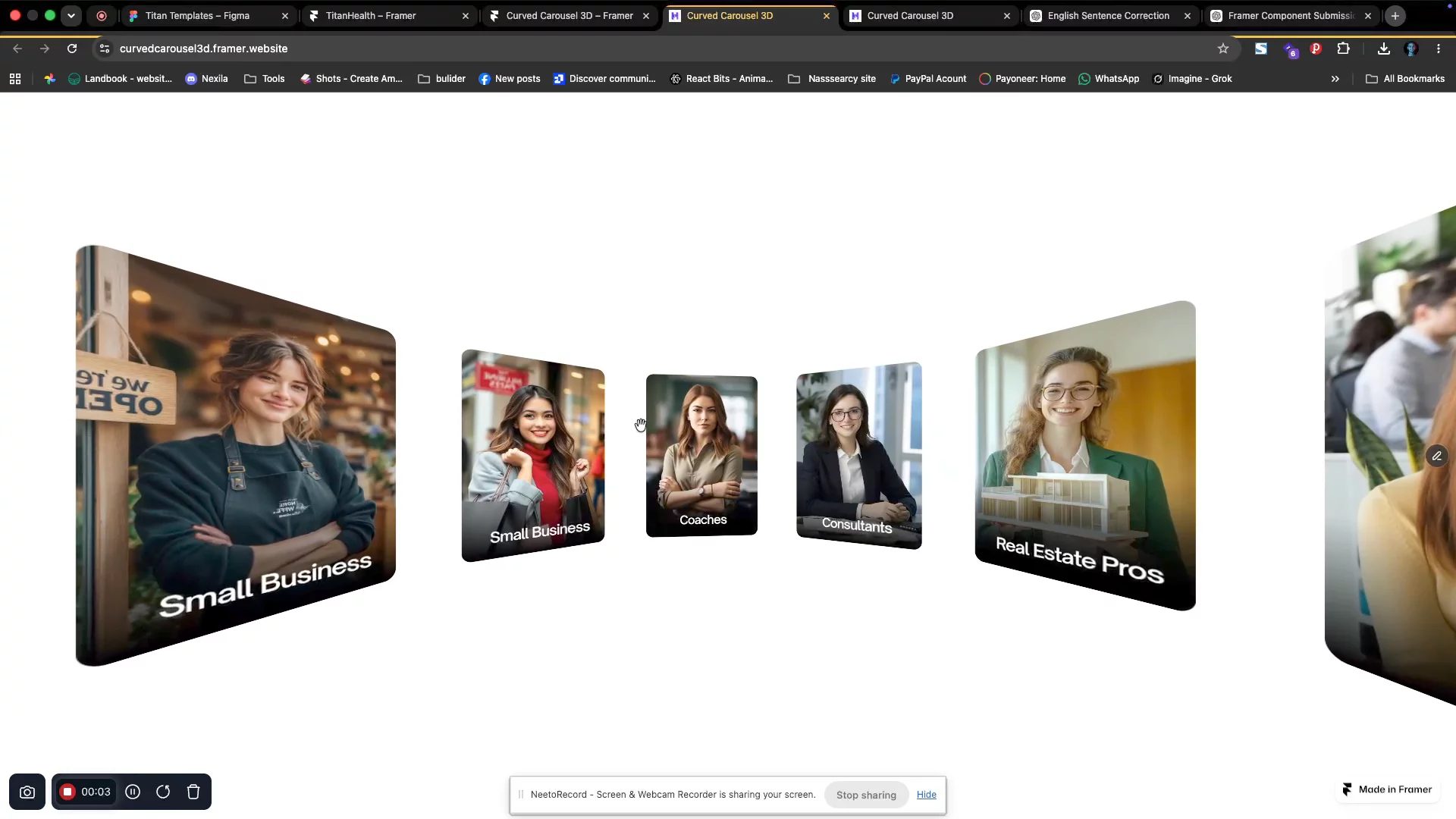The width and height of the screenshot is (1456, 819).
Task: Switch to Framer Component Submission tab
Action: pos(1291,16)
